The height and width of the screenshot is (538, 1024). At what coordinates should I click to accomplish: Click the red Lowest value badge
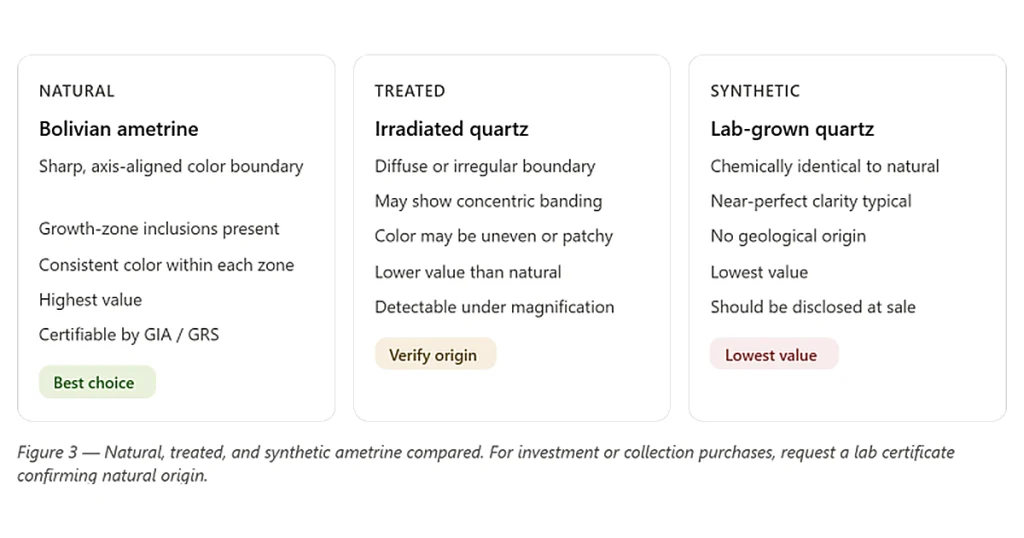tap(774, 355)
